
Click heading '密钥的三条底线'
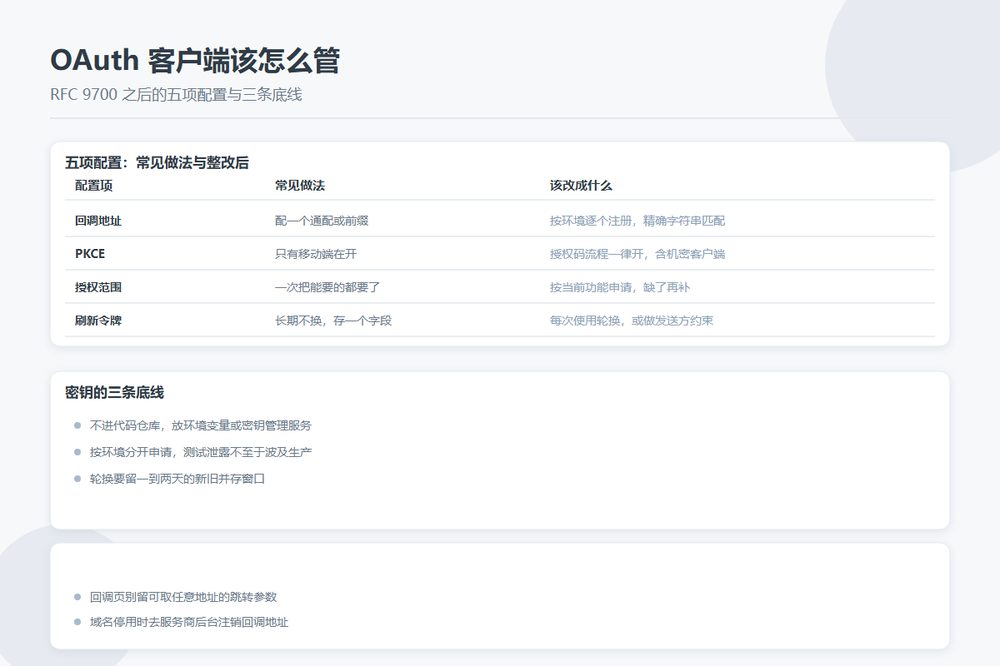pyautogui.click(x=115, y=392)
